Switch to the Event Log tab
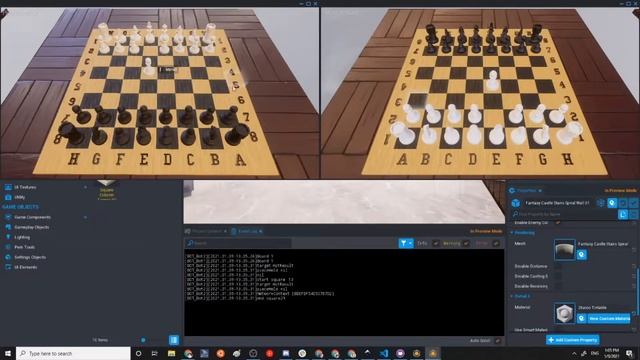Viewport: 640px width, 360px height. click(247, 231)
